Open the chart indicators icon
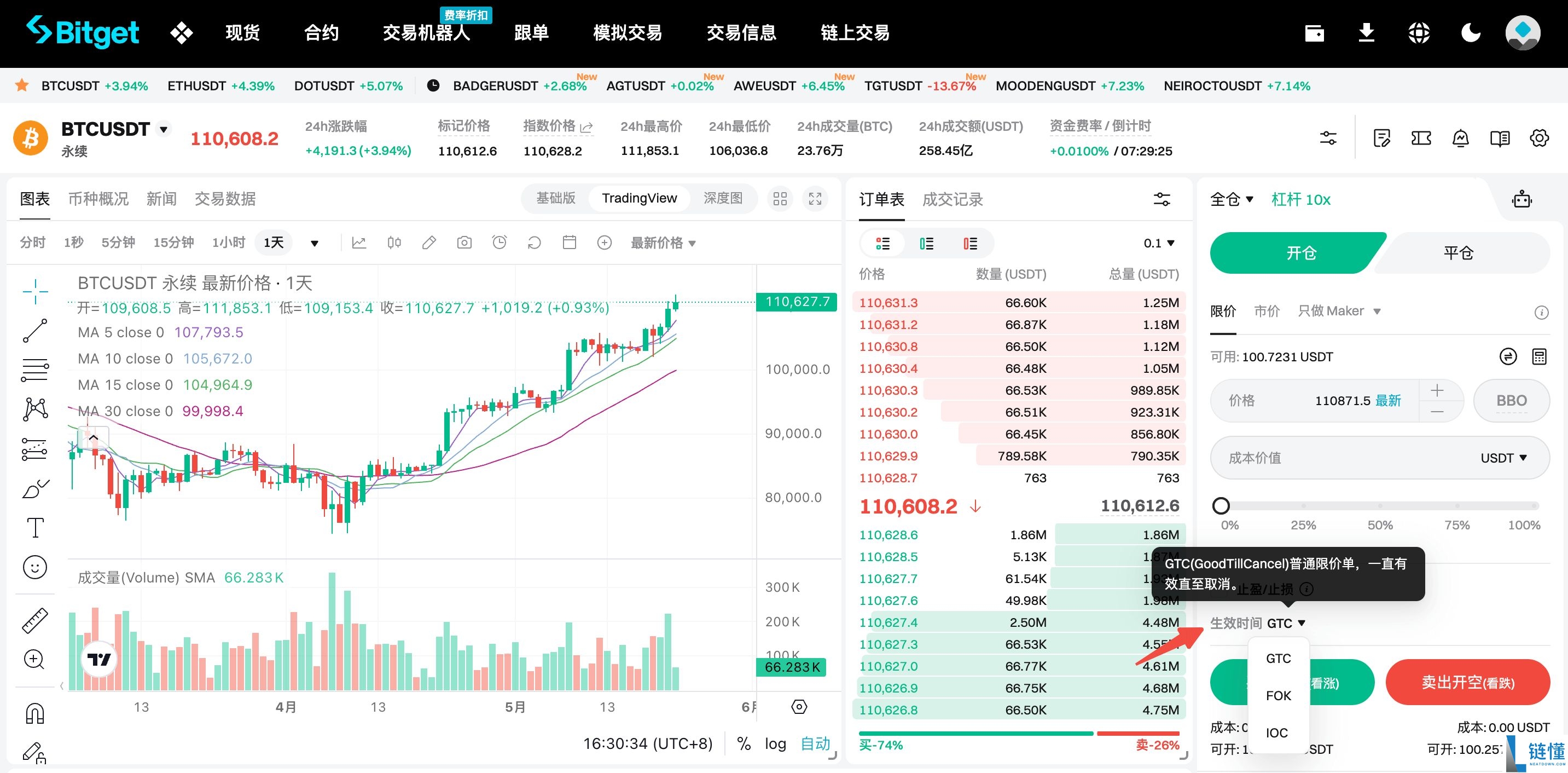Viewport: 1568px width, 773px height. coord(359,243)
